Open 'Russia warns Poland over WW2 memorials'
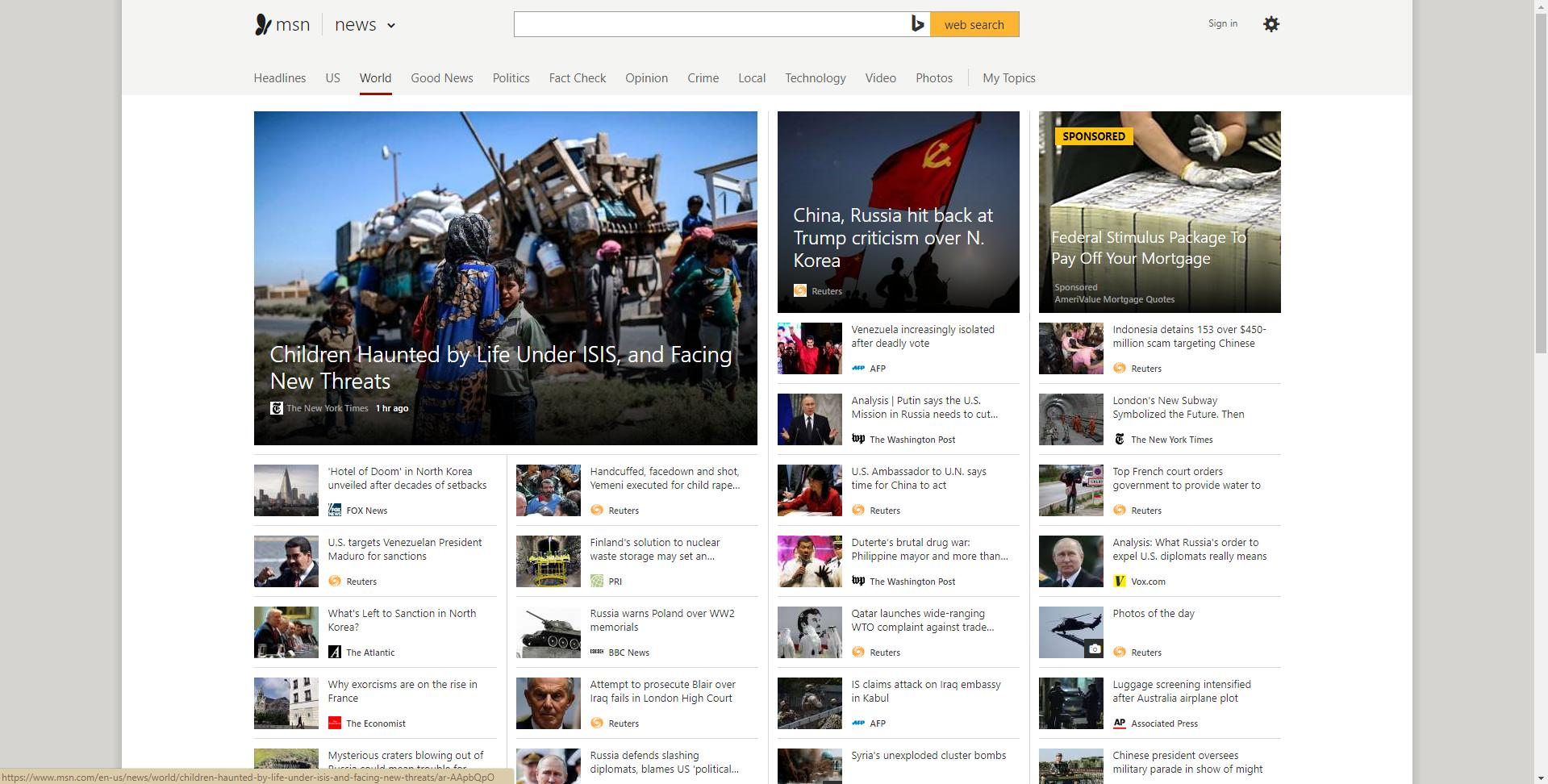This screenshot has height=784, width=1548. coord(662,620)
